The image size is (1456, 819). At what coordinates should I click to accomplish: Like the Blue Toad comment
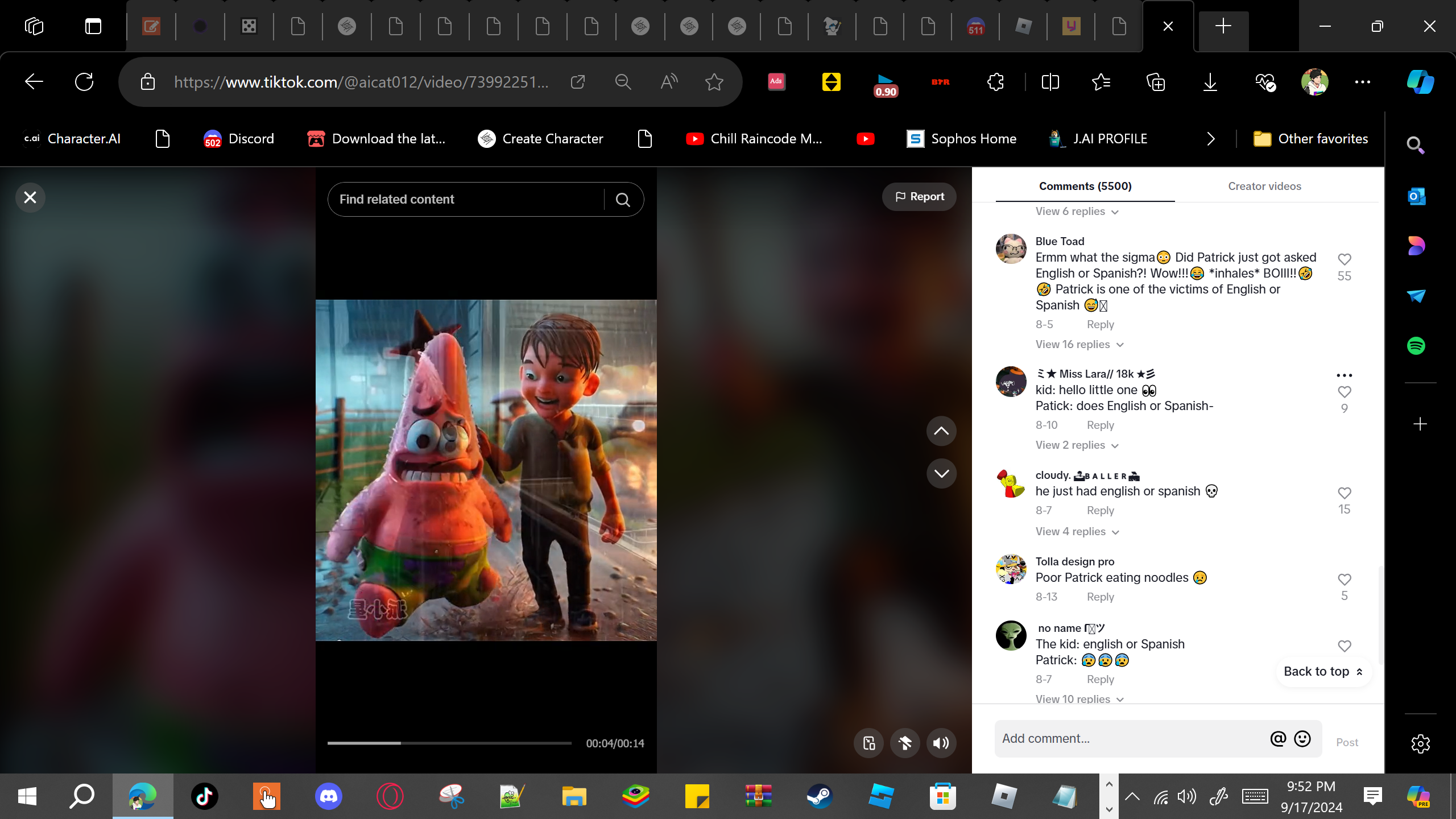tap(1344, 259)
